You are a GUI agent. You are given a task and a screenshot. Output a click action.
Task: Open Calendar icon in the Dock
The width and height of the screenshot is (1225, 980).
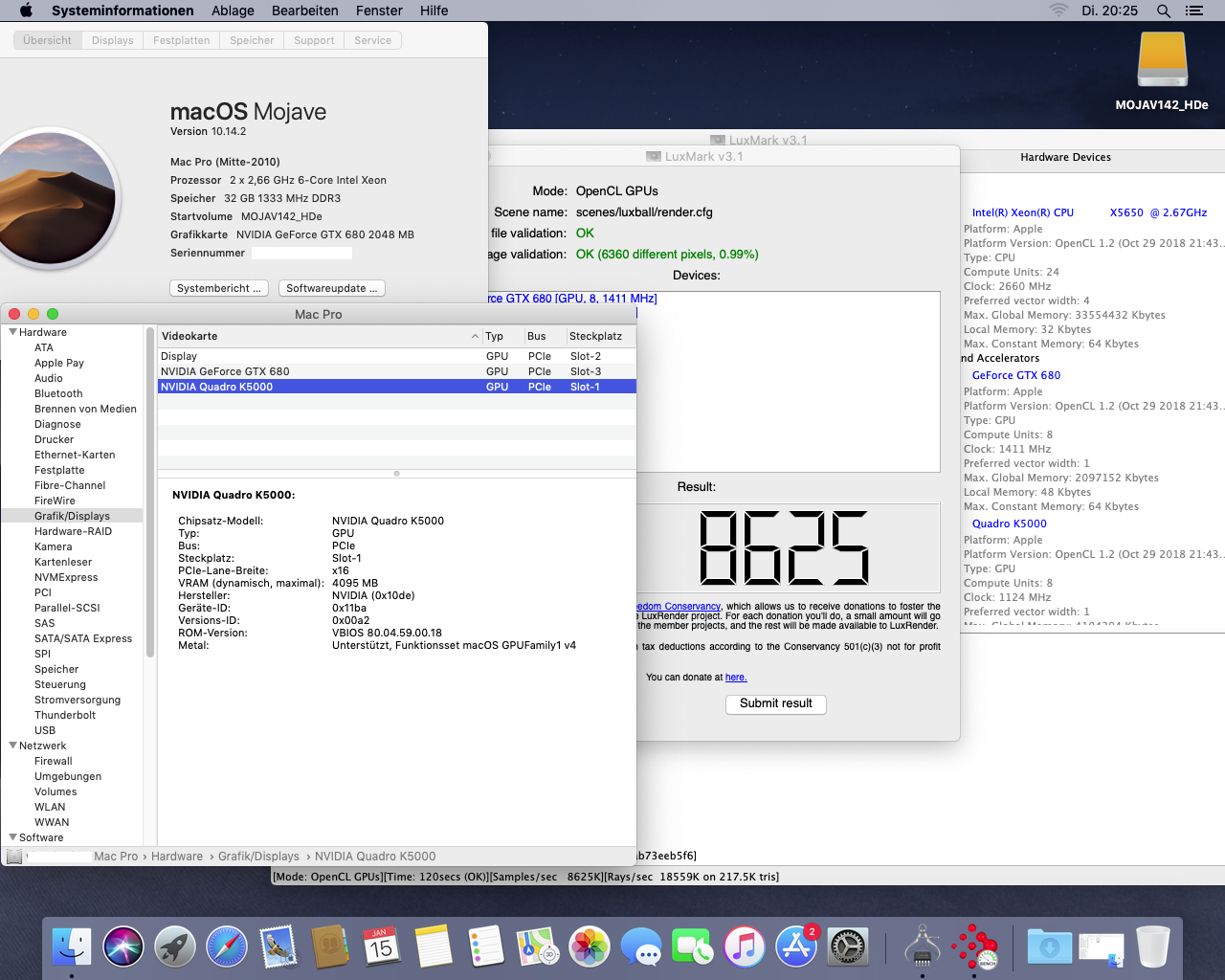coord(382,947)
